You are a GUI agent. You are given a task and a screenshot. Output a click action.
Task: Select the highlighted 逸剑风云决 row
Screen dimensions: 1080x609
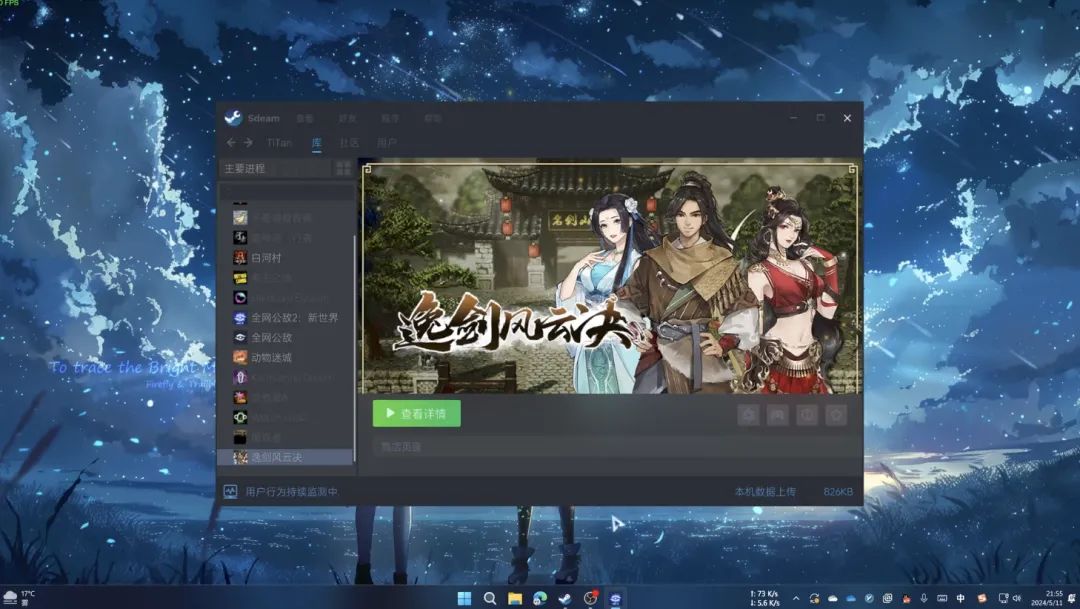pos(287,457)
